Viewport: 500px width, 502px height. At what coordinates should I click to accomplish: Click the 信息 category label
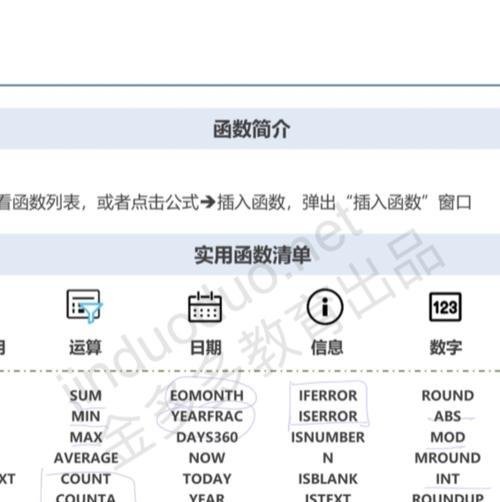pos(327,347)
